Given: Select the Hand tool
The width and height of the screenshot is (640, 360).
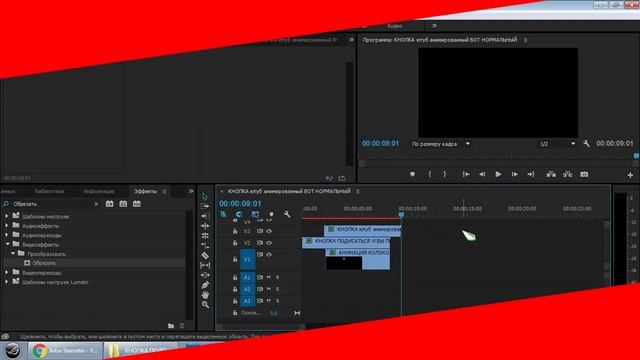Looking at the screenshot, I should pos(205,295).
